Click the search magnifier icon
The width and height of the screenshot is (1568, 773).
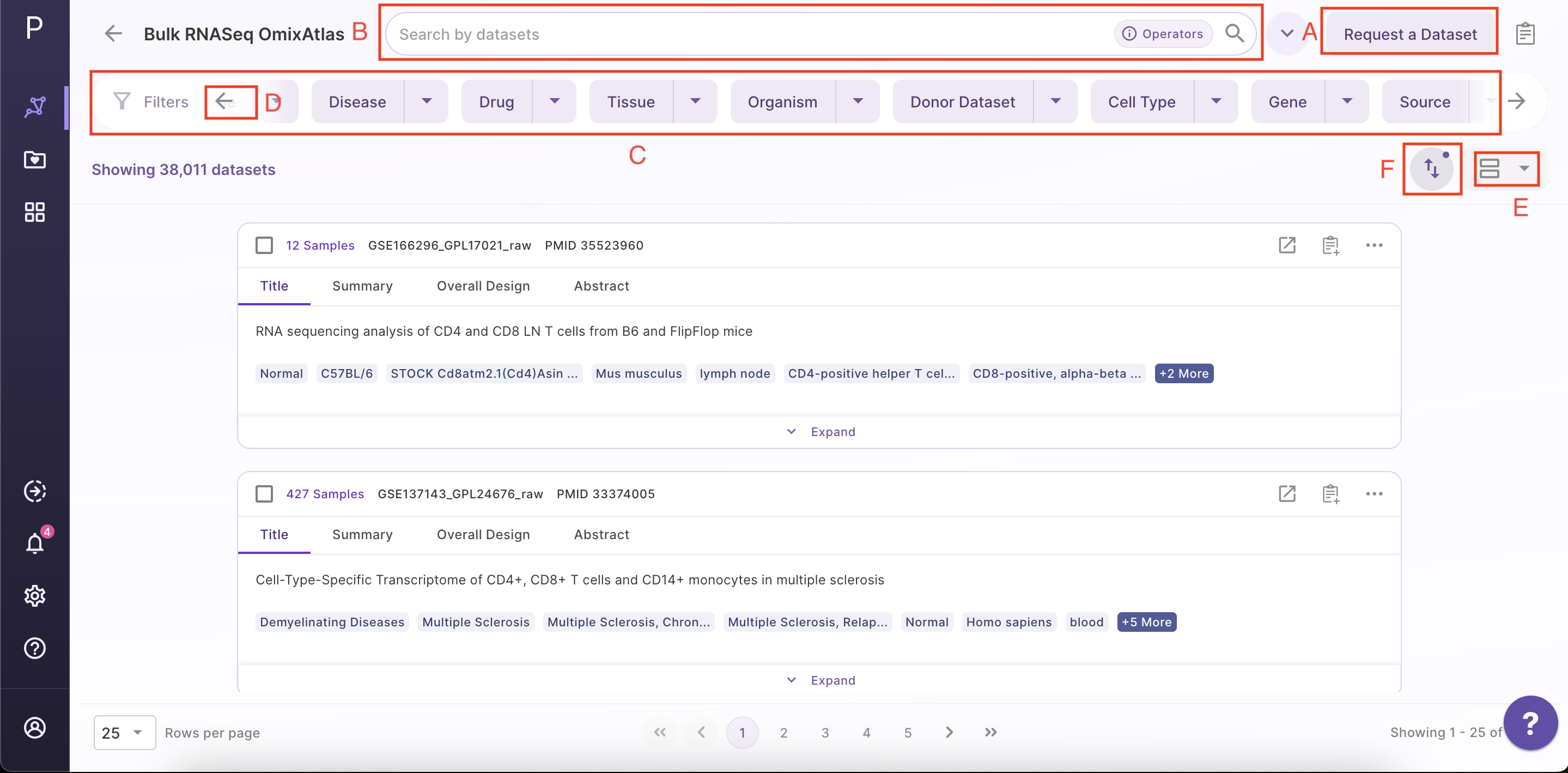click(x=1234, y=33)
